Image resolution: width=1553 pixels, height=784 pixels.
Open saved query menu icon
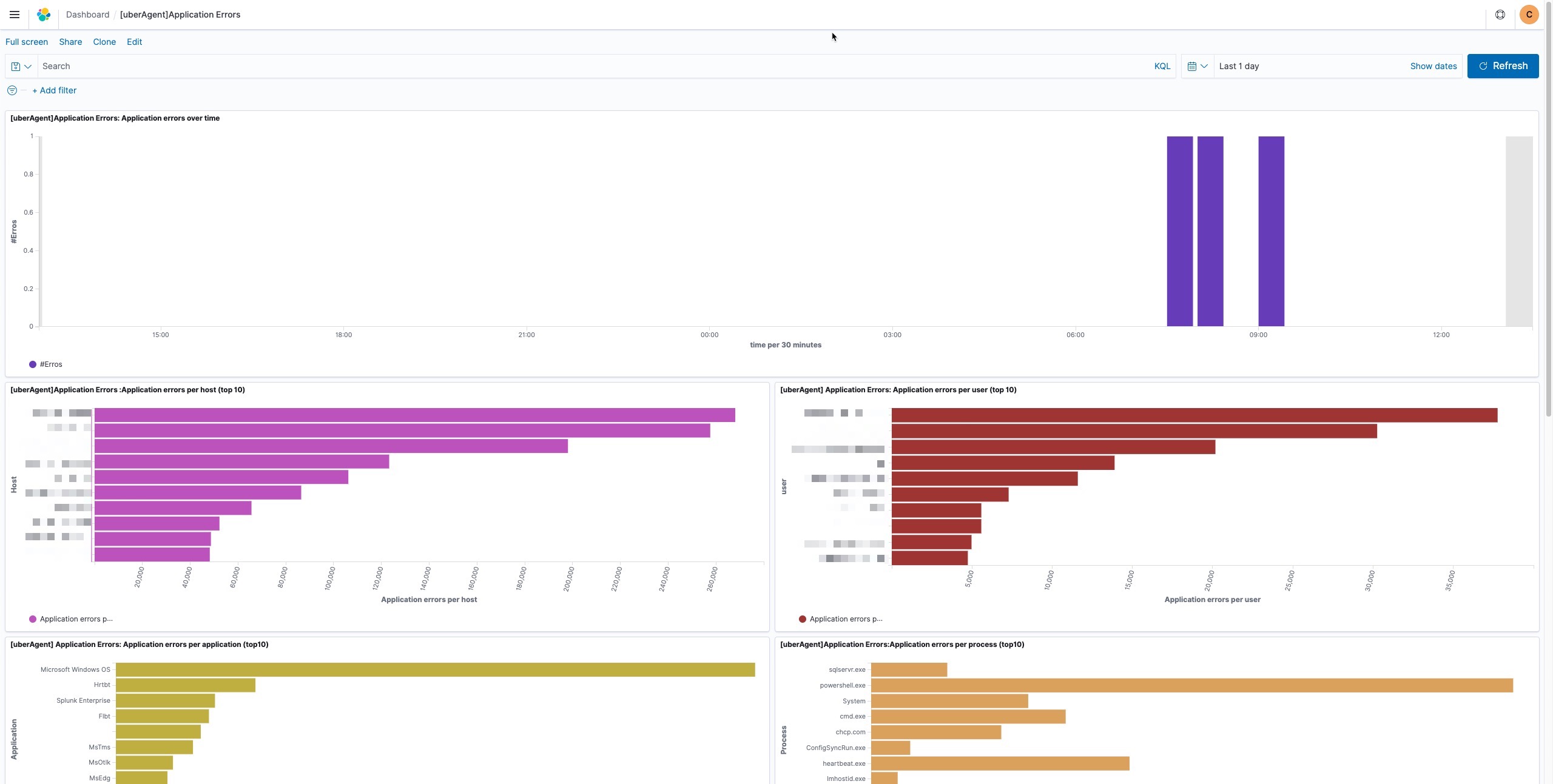(21, 66)
